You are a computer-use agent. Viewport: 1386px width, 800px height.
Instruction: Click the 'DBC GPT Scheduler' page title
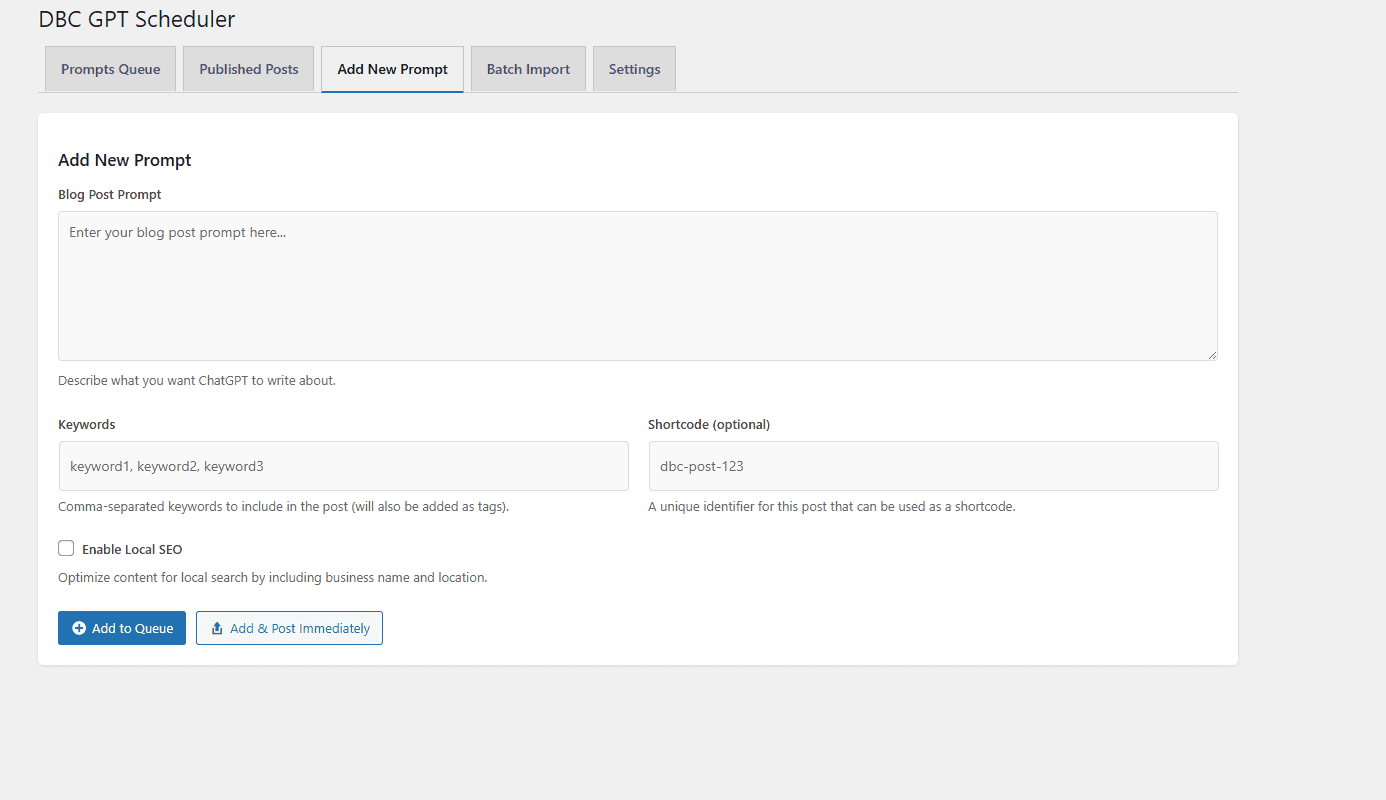tap(137, 19)
